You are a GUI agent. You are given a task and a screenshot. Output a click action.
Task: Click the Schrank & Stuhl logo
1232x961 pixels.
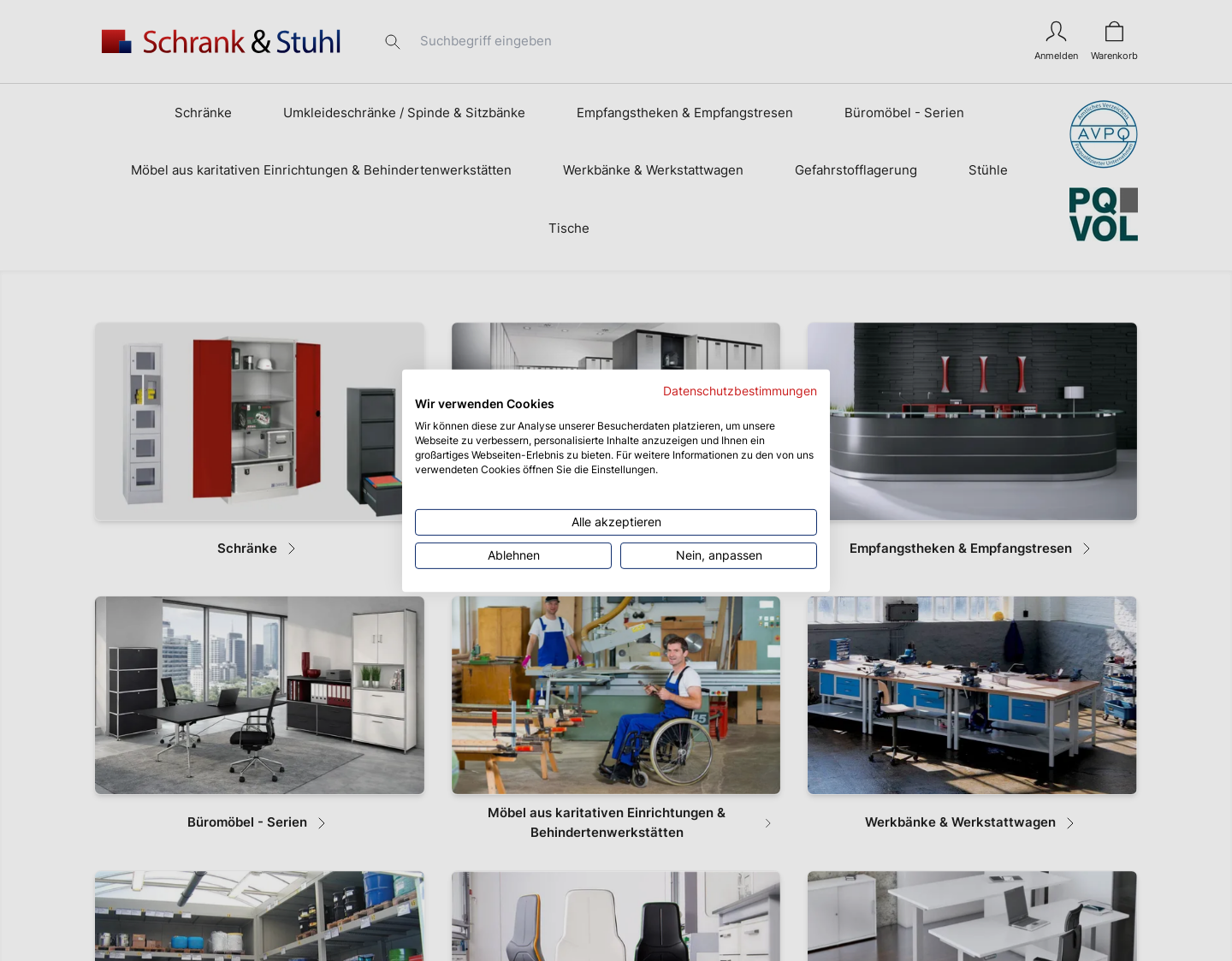221,41
